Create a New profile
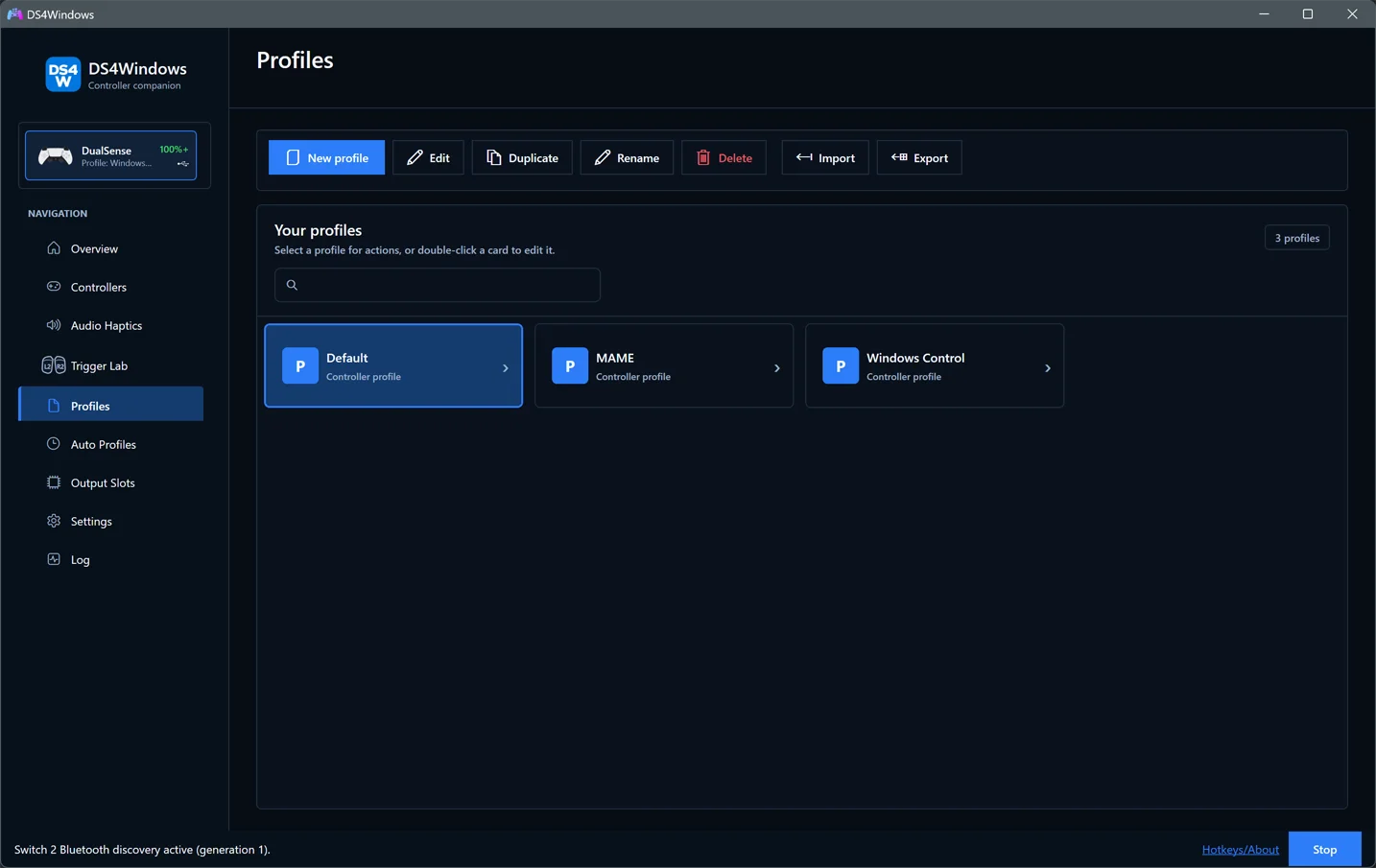 pos(326,157)
